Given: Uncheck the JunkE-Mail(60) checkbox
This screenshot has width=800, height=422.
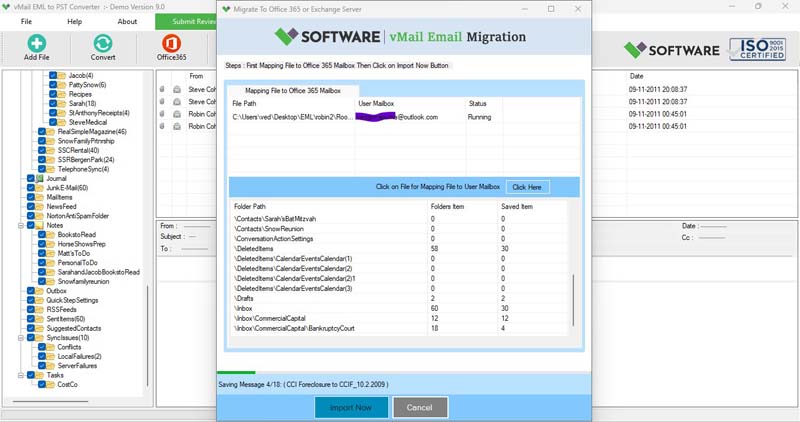Looking at the screenshot, I should click(31, 188).
